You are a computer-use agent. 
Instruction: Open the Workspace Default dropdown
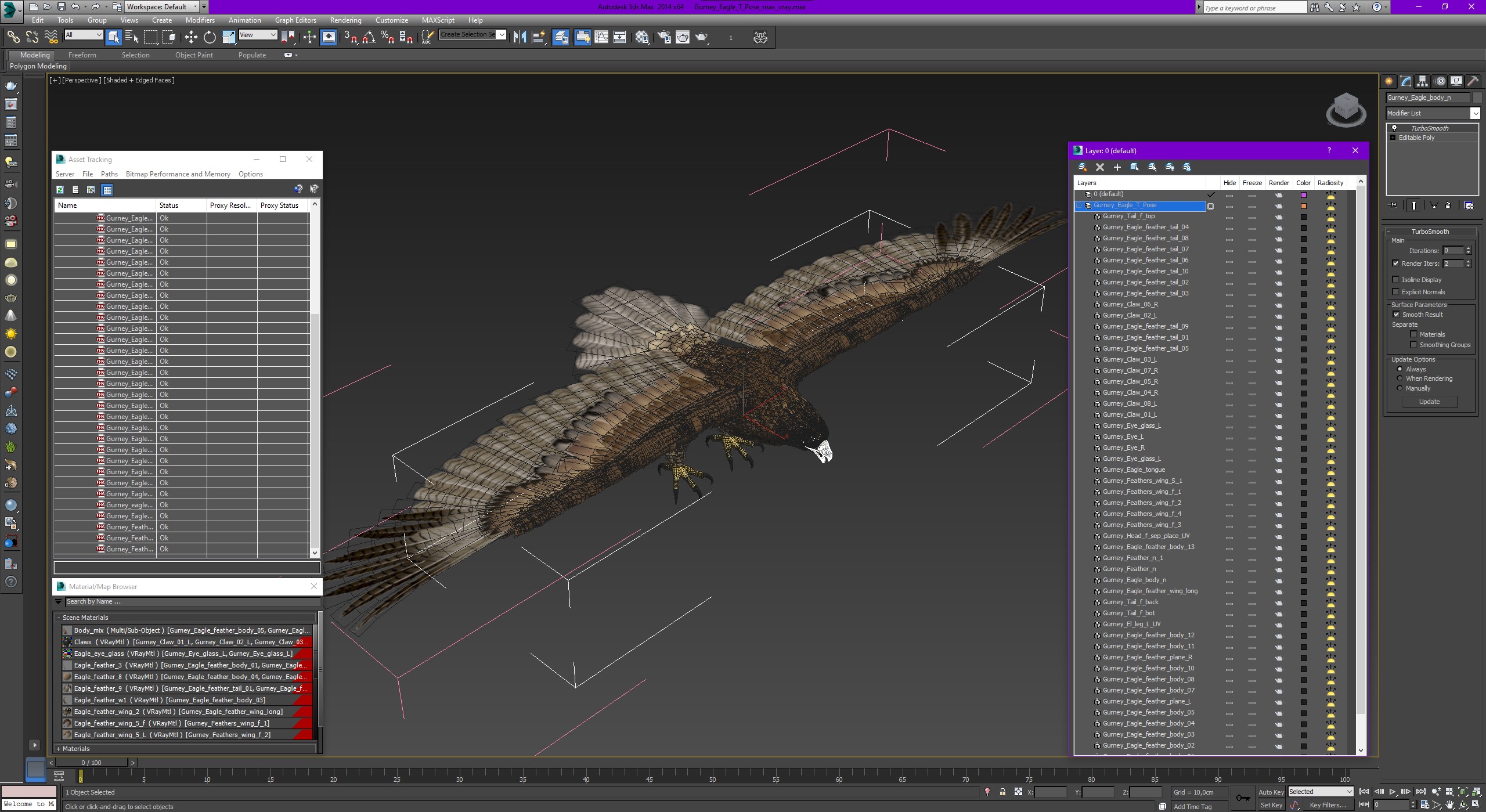coord(162,6)
